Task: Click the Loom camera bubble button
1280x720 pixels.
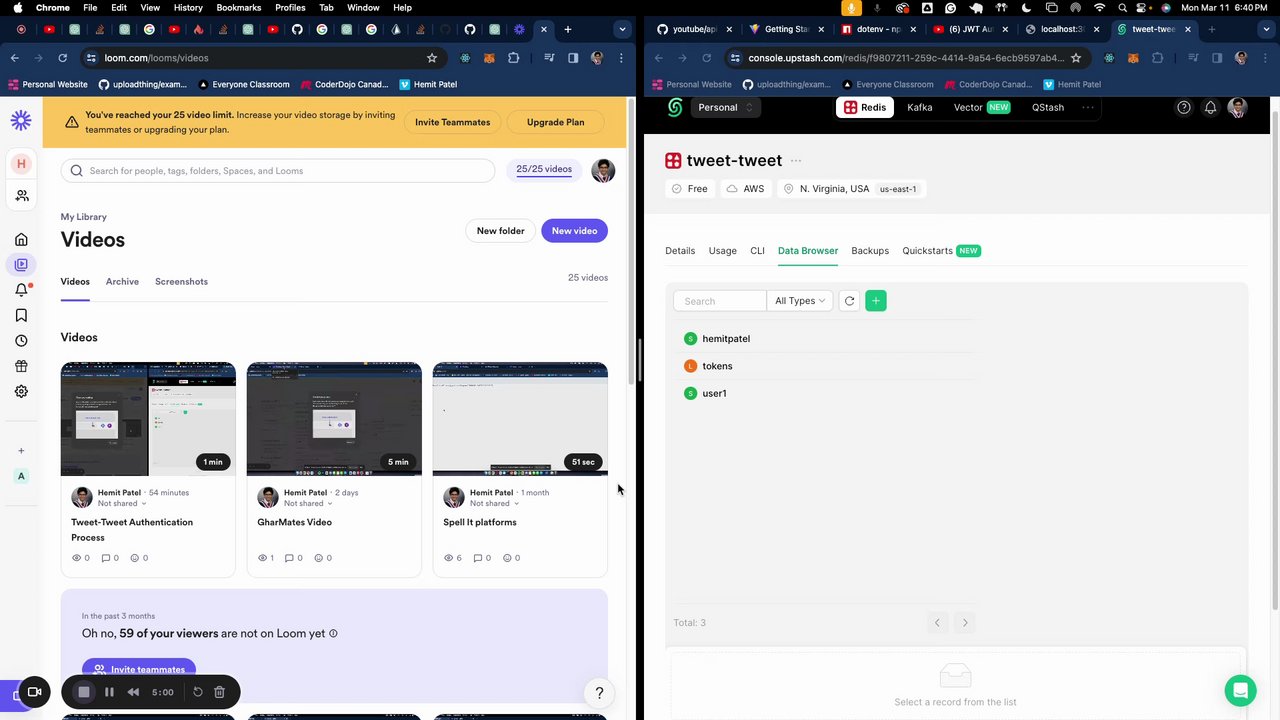Action: pyautogui.click(x=33, y=692)
